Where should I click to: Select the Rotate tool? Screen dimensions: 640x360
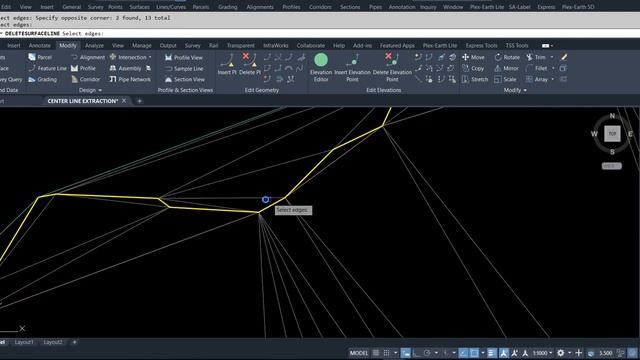click(507, 57)
